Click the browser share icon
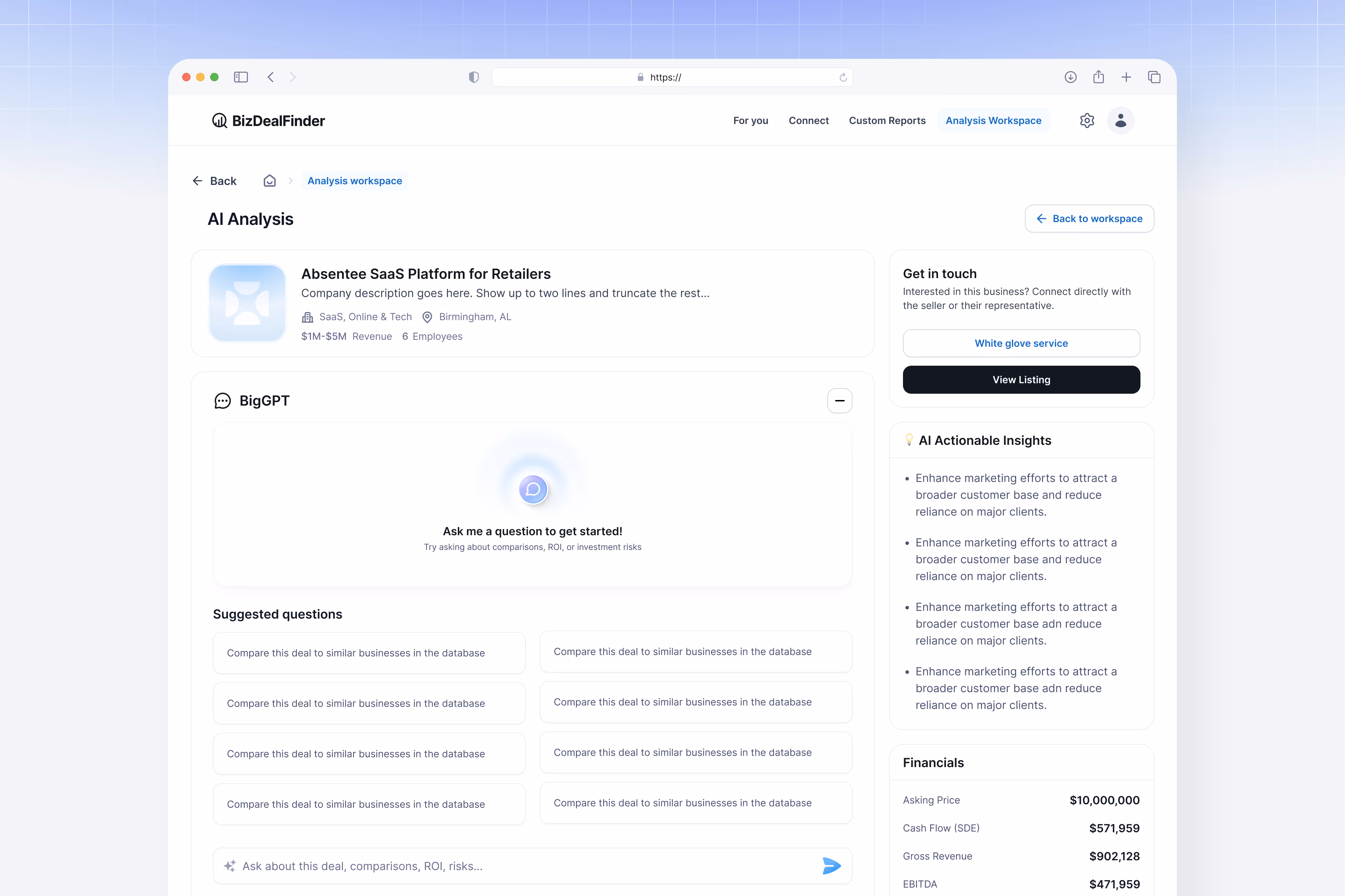 click(x=1098, y=77)
